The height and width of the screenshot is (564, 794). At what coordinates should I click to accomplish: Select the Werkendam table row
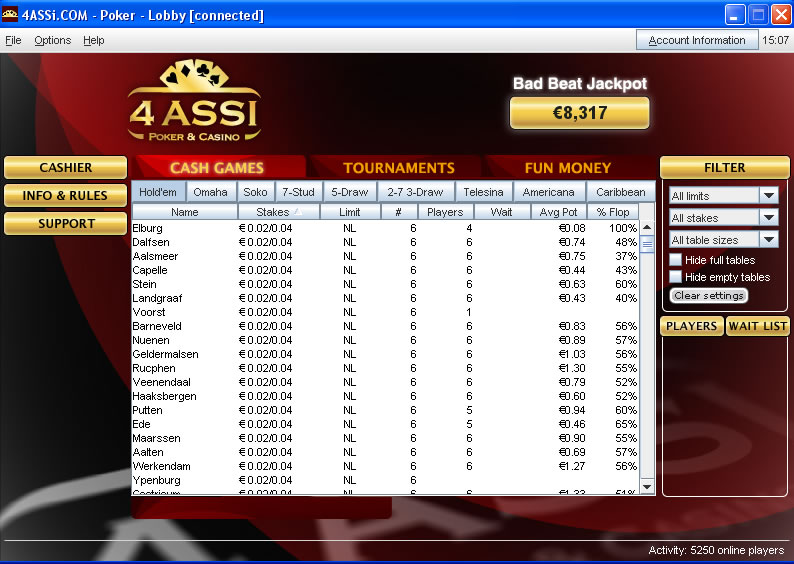click(x=385, y=466)
